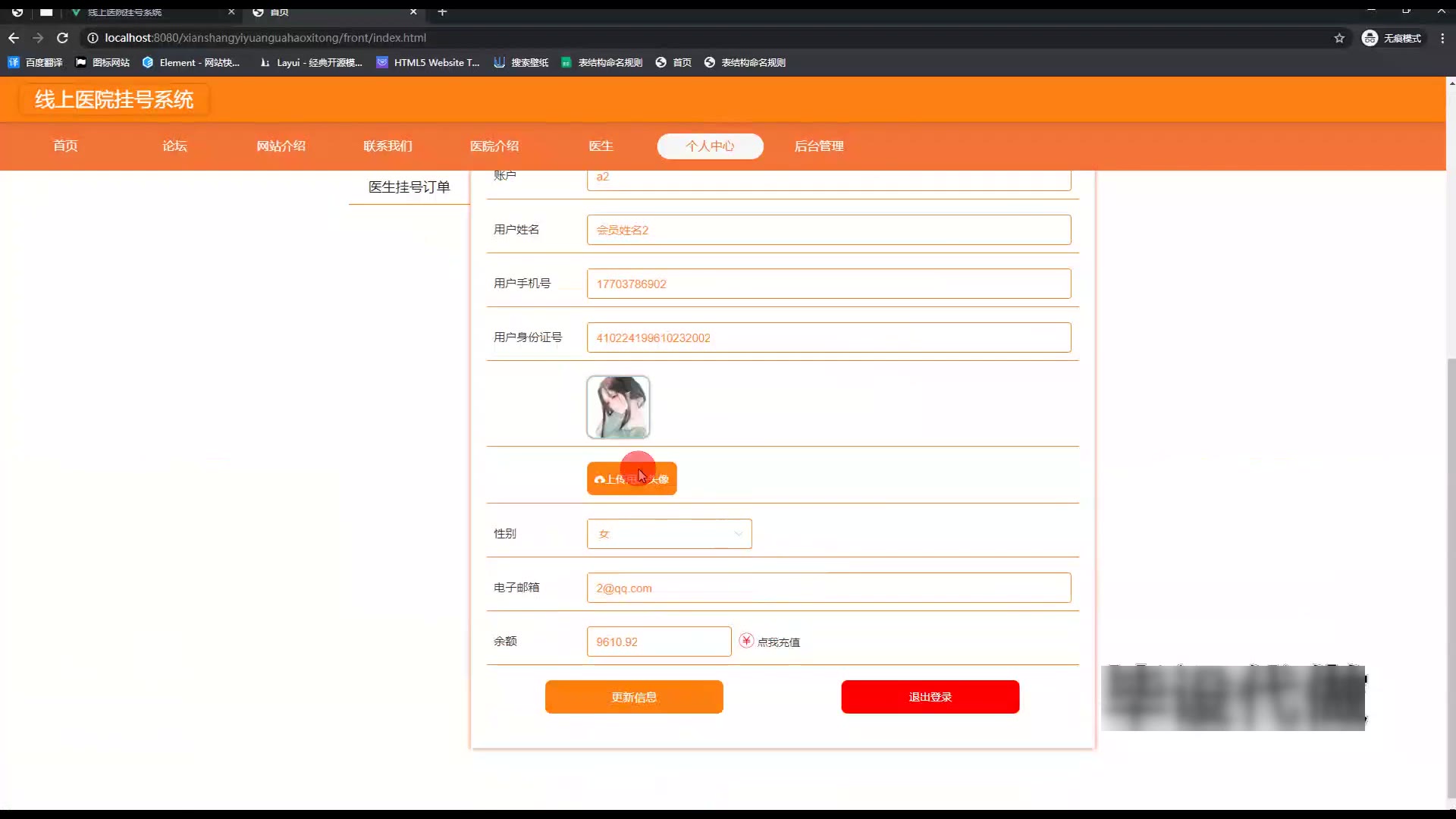Click the red 退出登录 button
The image size is (1456, 819).
click(930, 697)
